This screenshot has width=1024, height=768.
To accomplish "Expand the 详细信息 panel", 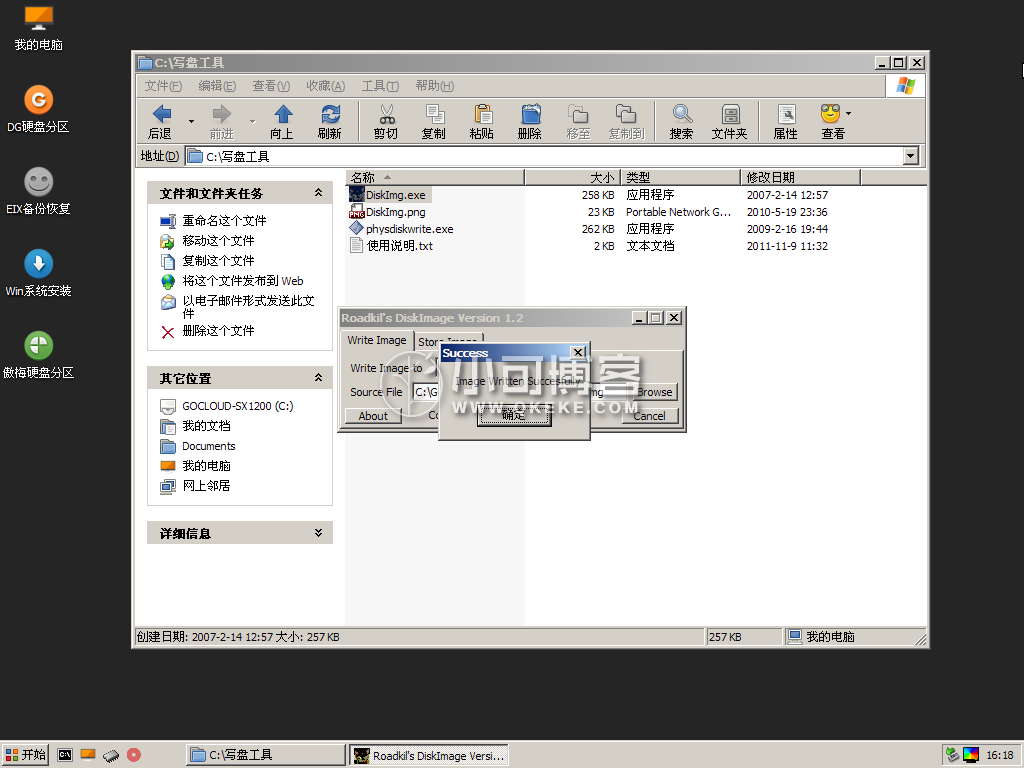I will pos(318,533).
